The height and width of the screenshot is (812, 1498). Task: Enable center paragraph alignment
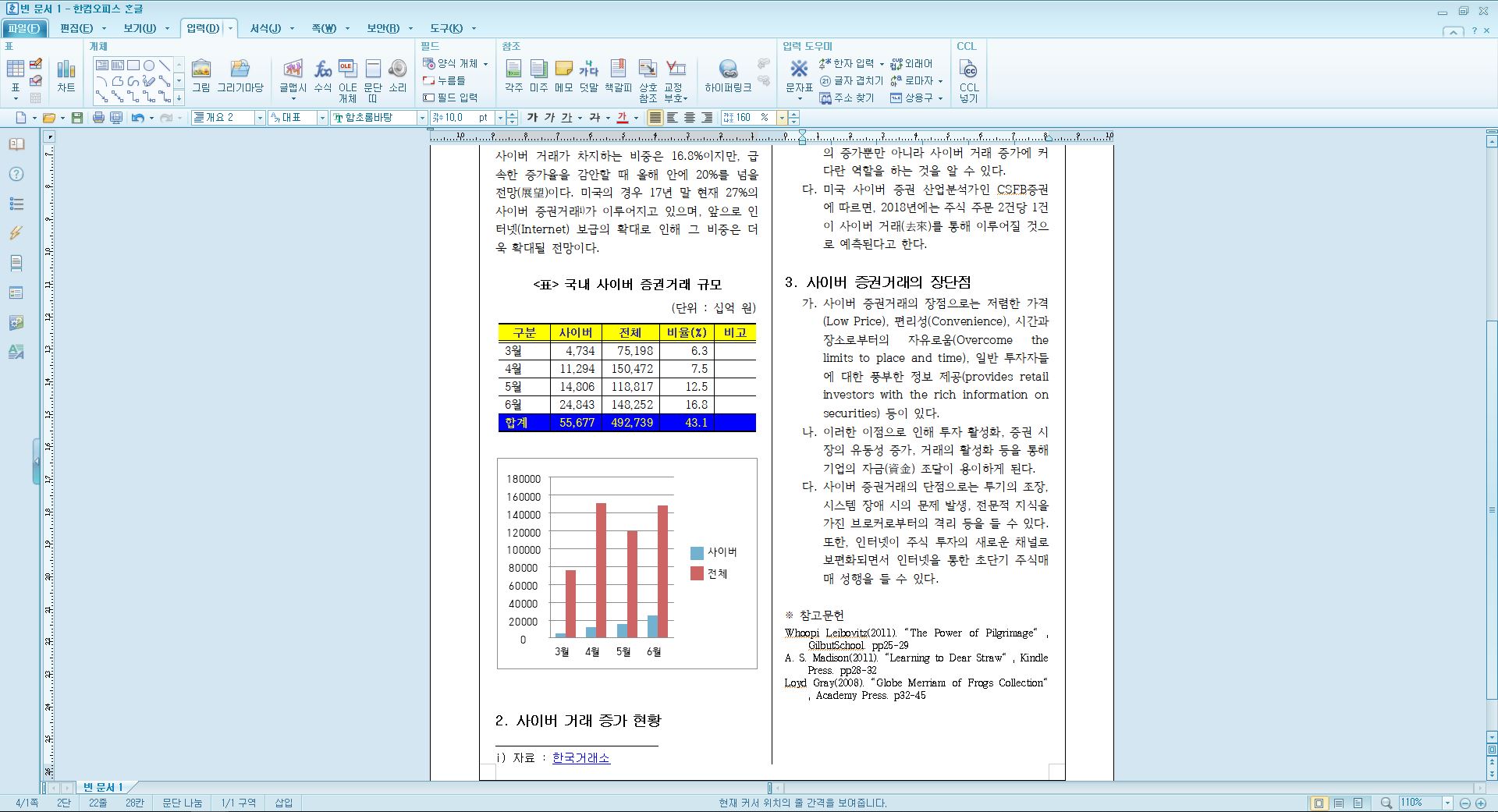(x=690, y=118)
